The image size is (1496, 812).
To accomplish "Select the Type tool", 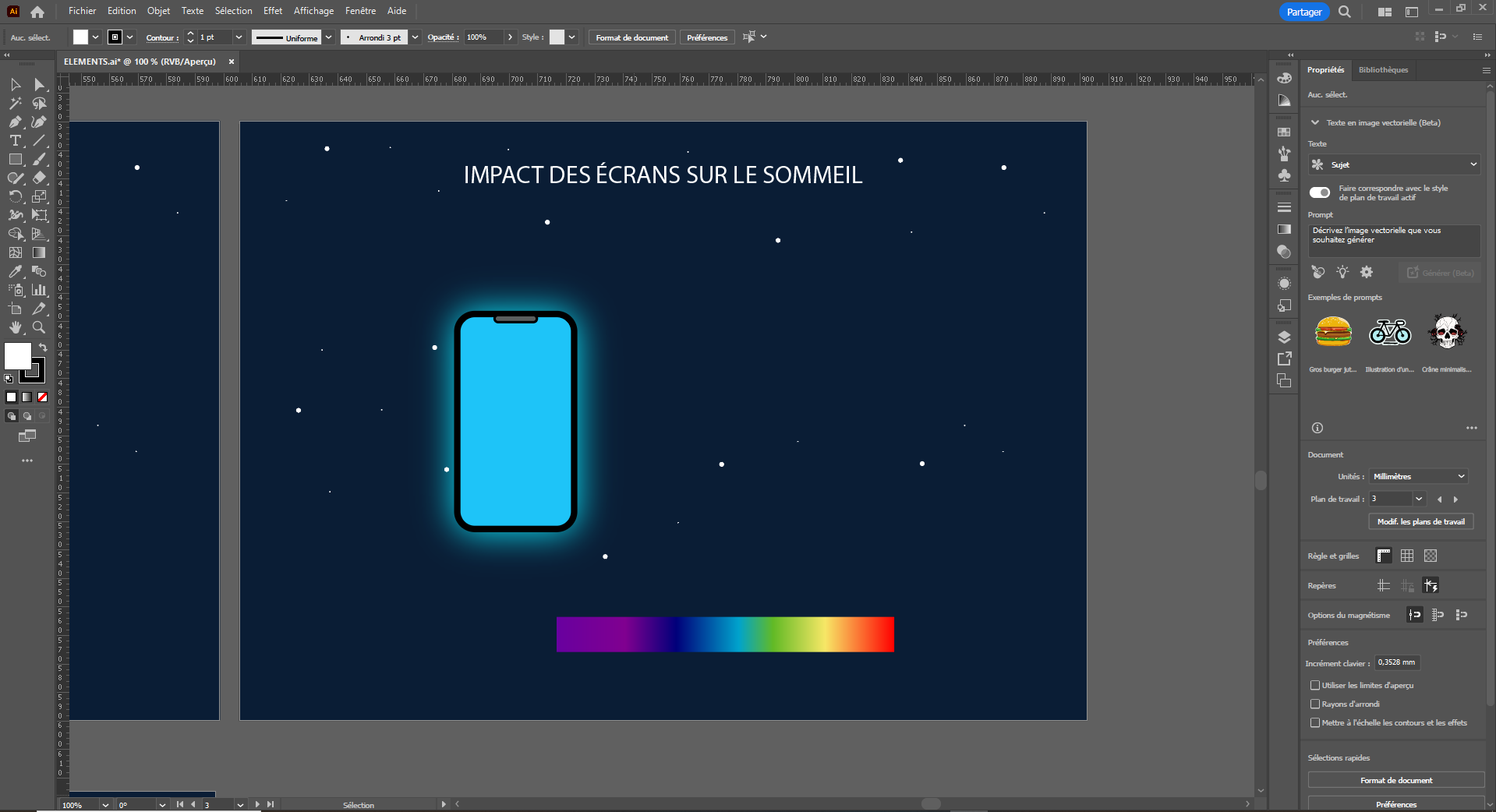I will 16,140.
